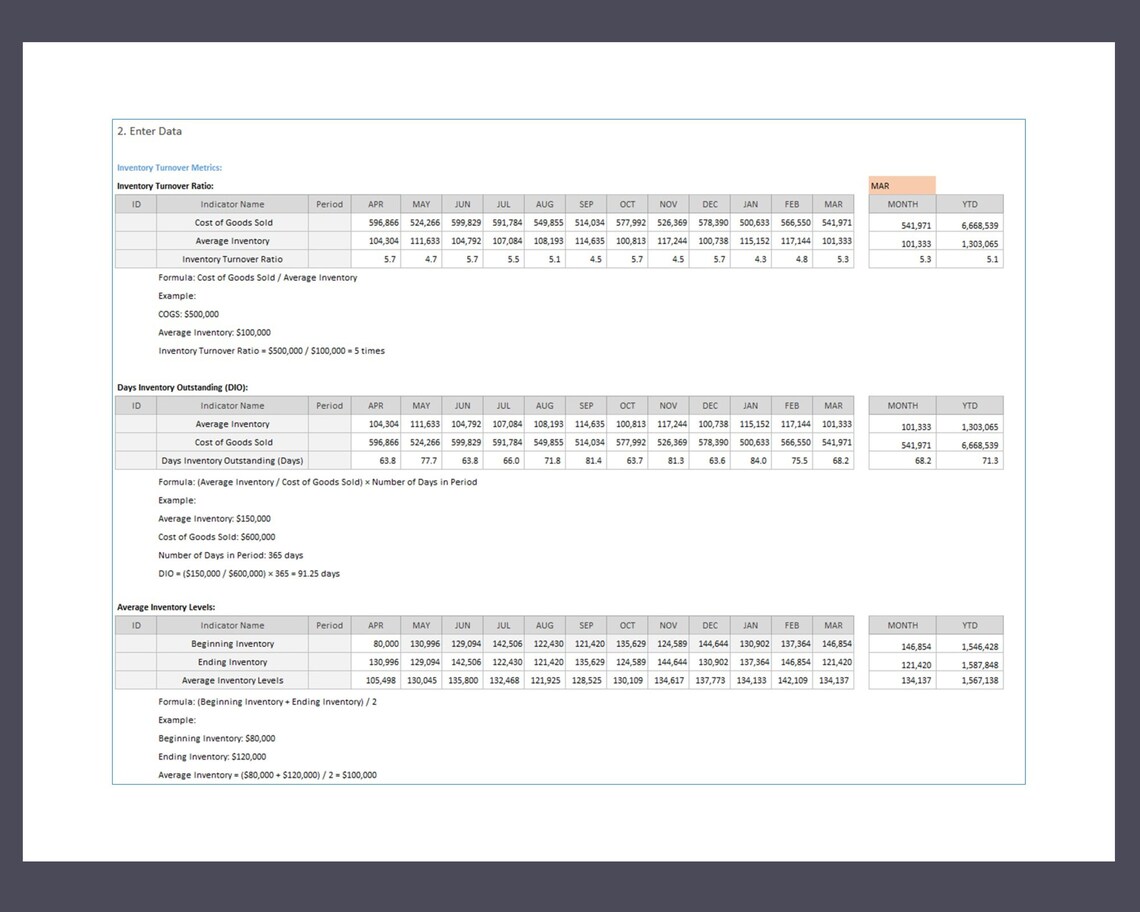1140x912 pixels.
Task: Select the orange MAR month selector cell
Action: point(901,185)
